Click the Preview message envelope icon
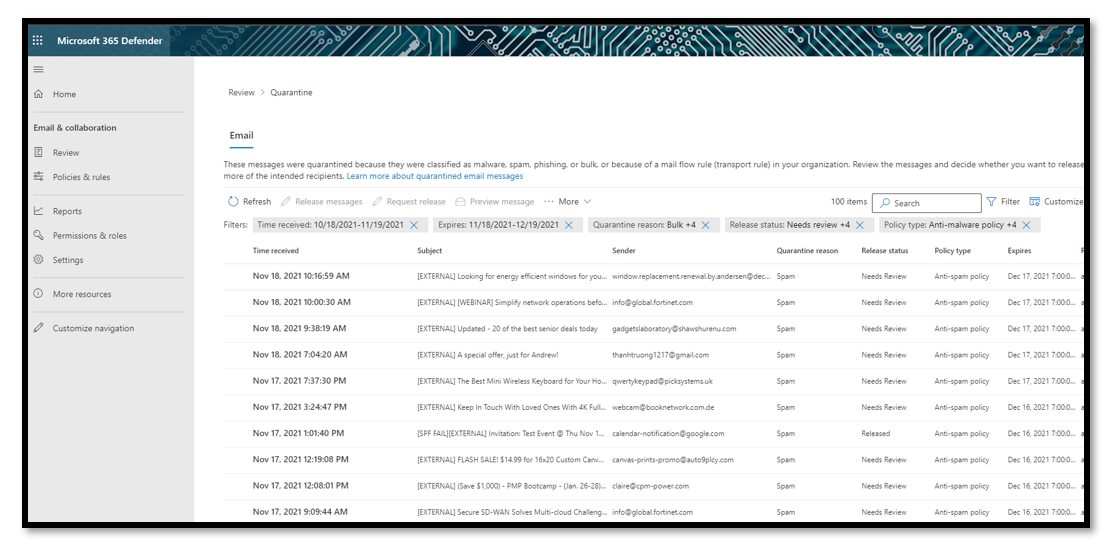Screen dimensions: 1120x558 (x=461, y=201)
